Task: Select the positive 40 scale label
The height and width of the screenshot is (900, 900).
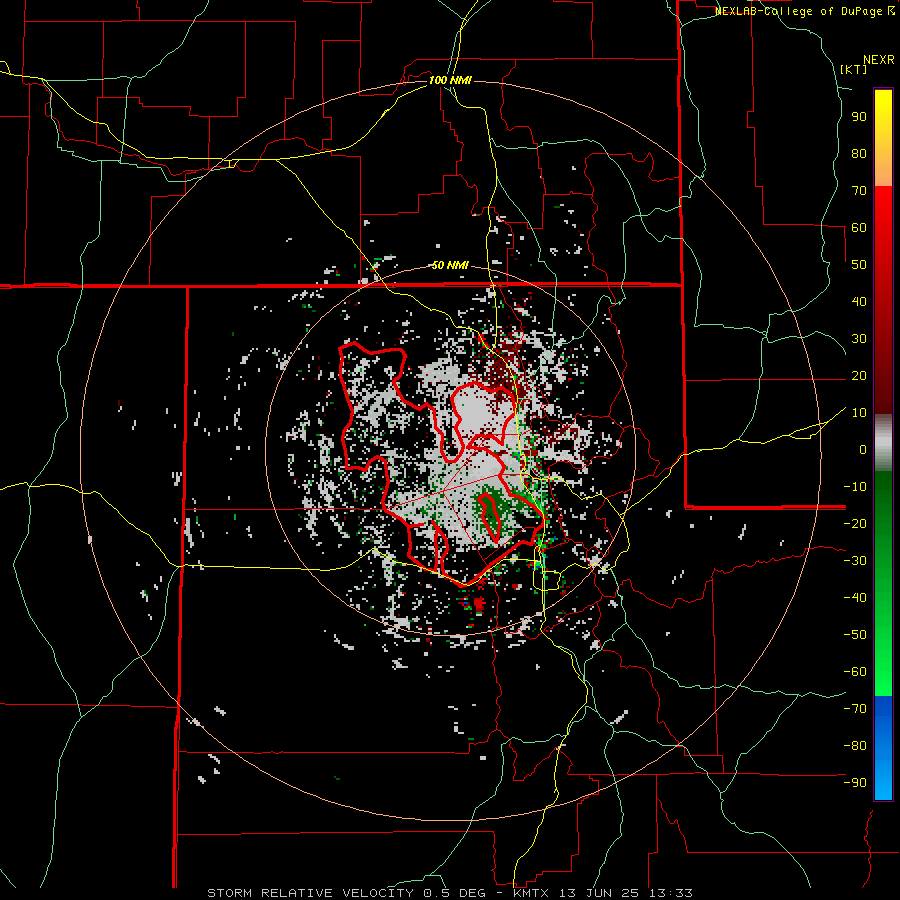Action: pyautogui.click(x=859, y=301)
